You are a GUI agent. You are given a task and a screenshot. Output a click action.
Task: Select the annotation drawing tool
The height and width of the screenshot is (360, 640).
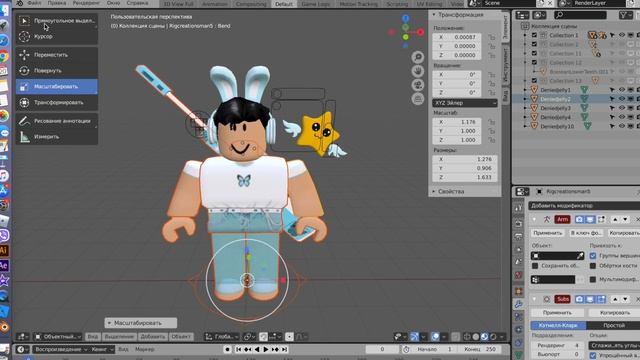coord(57,121)
